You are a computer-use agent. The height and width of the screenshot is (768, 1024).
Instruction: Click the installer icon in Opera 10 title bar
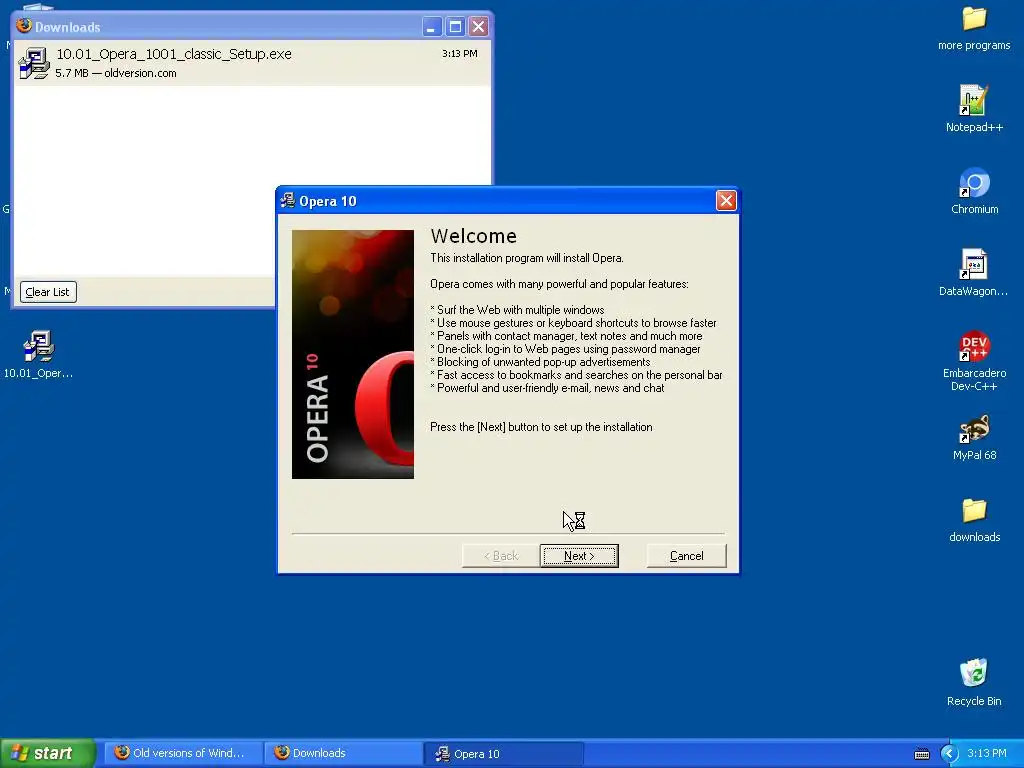[x=288, y=200]
